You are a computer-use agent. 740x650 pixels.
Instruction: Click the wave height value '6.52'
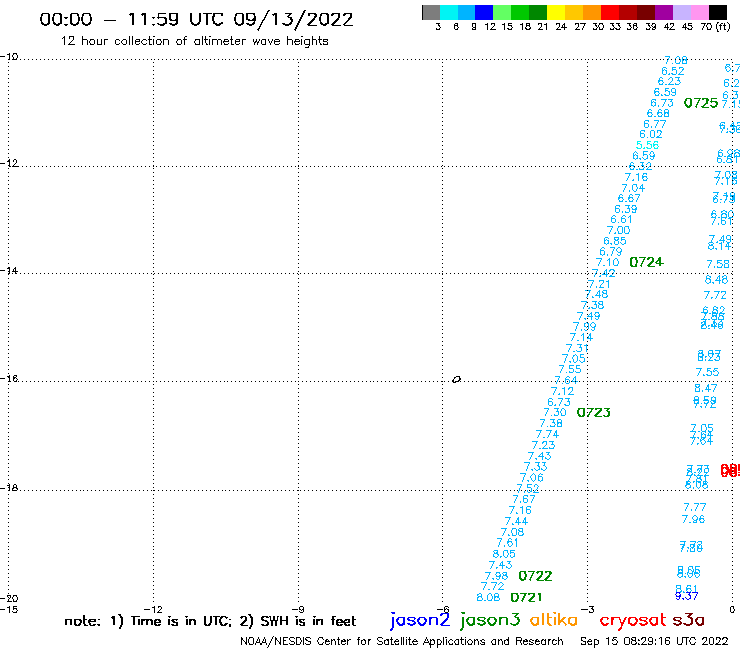coord(673,71)
